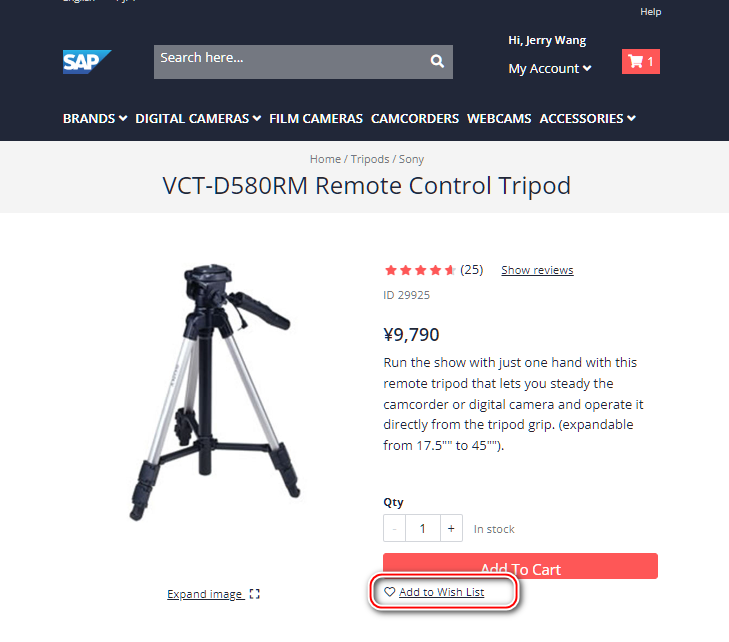This screenshot has width=729, height=642.
Task: Click the star rating icons
Action: [420, 270]
